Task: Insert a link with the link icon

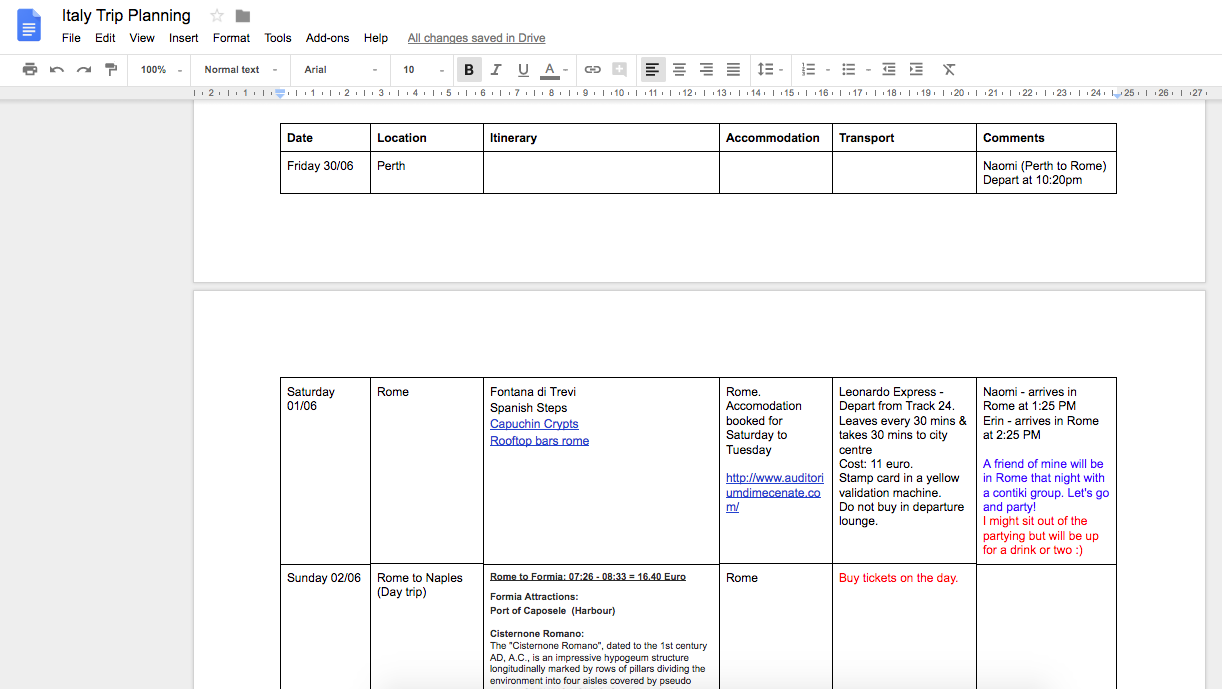Action: click(593, 70)
